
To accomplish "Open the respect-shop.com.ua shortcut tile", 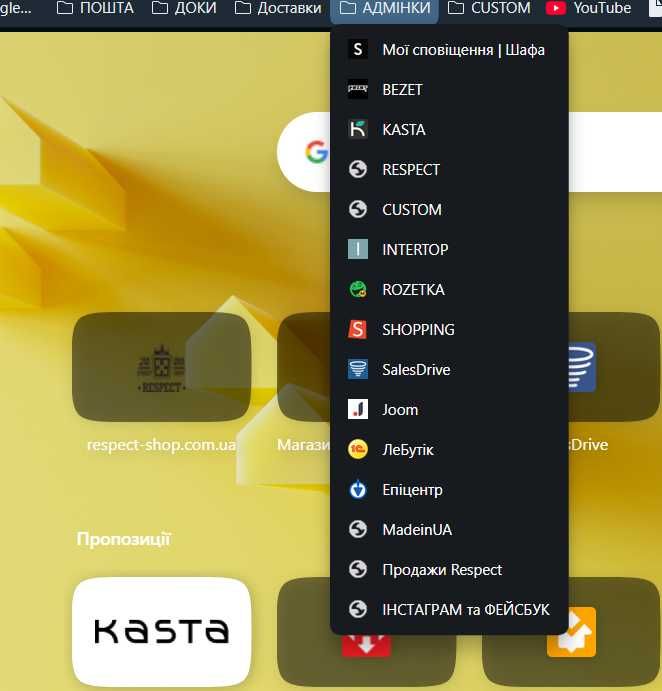I will pos(161,367).
